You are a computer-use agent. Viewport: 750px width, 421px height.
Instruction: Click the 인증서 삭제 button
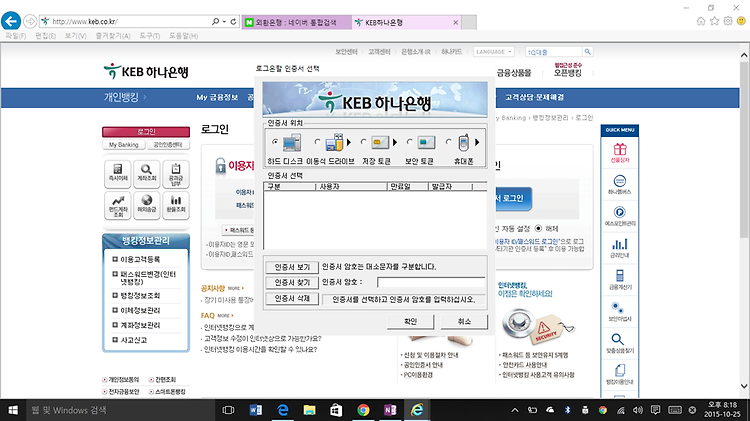click(292, 299)
